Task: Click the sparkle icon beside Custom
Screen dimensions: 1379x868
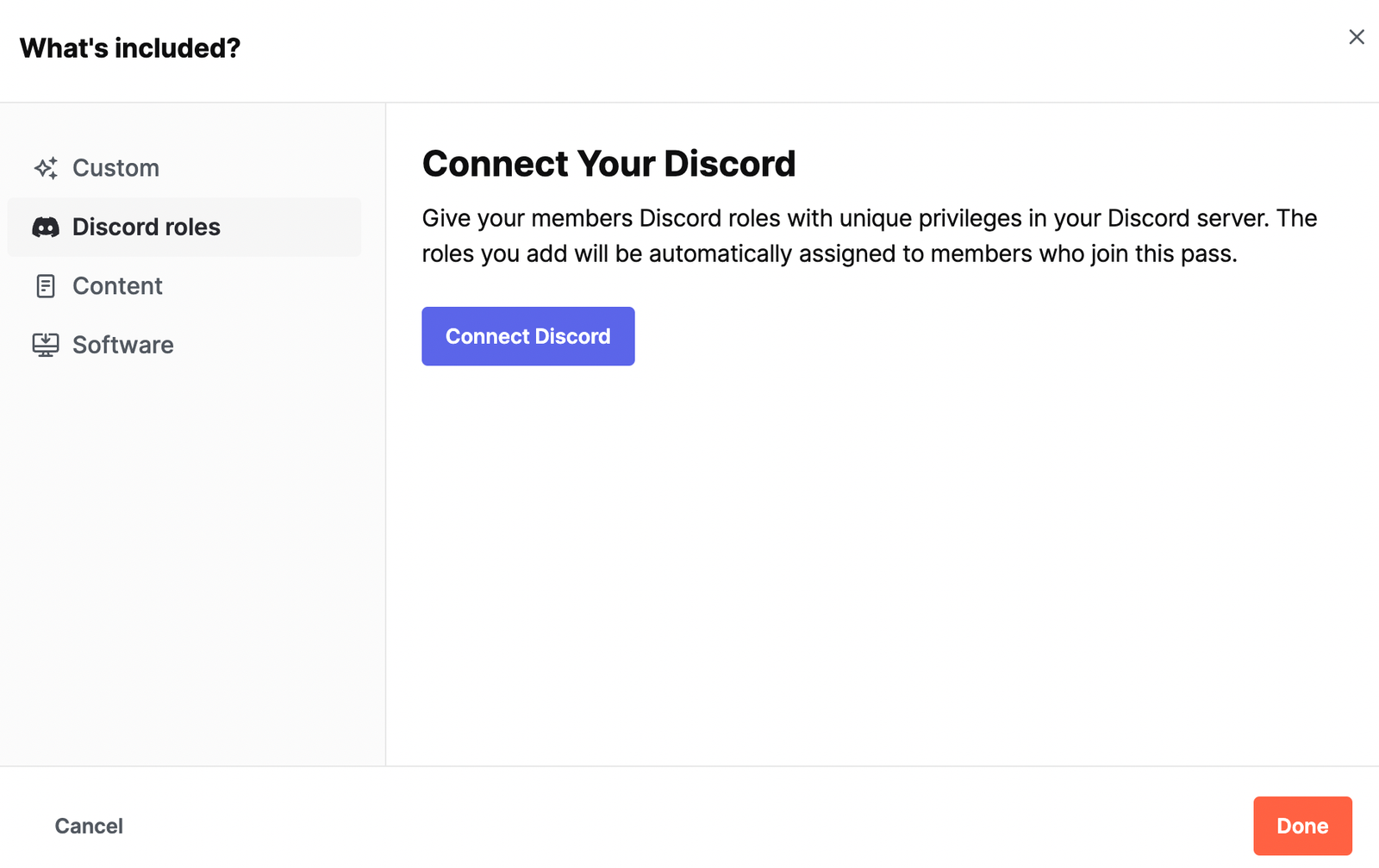Action: click(47, 168)
